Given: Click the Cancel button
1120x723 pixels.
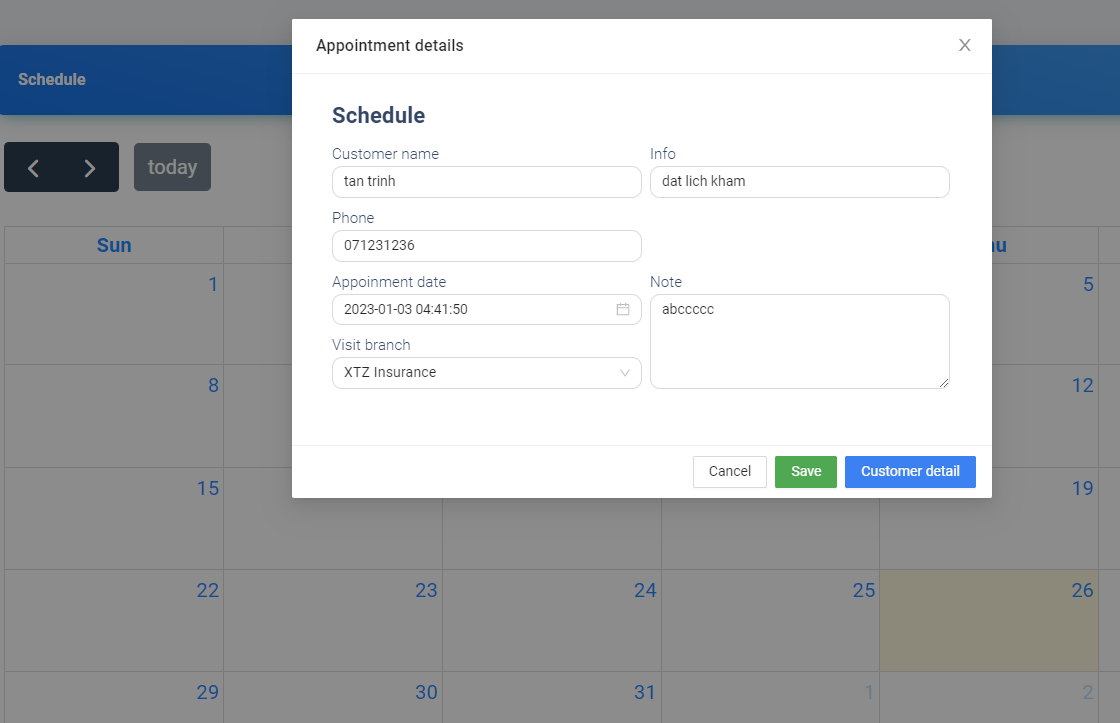Looking at the screenshot, I should (x=729, y=471).
